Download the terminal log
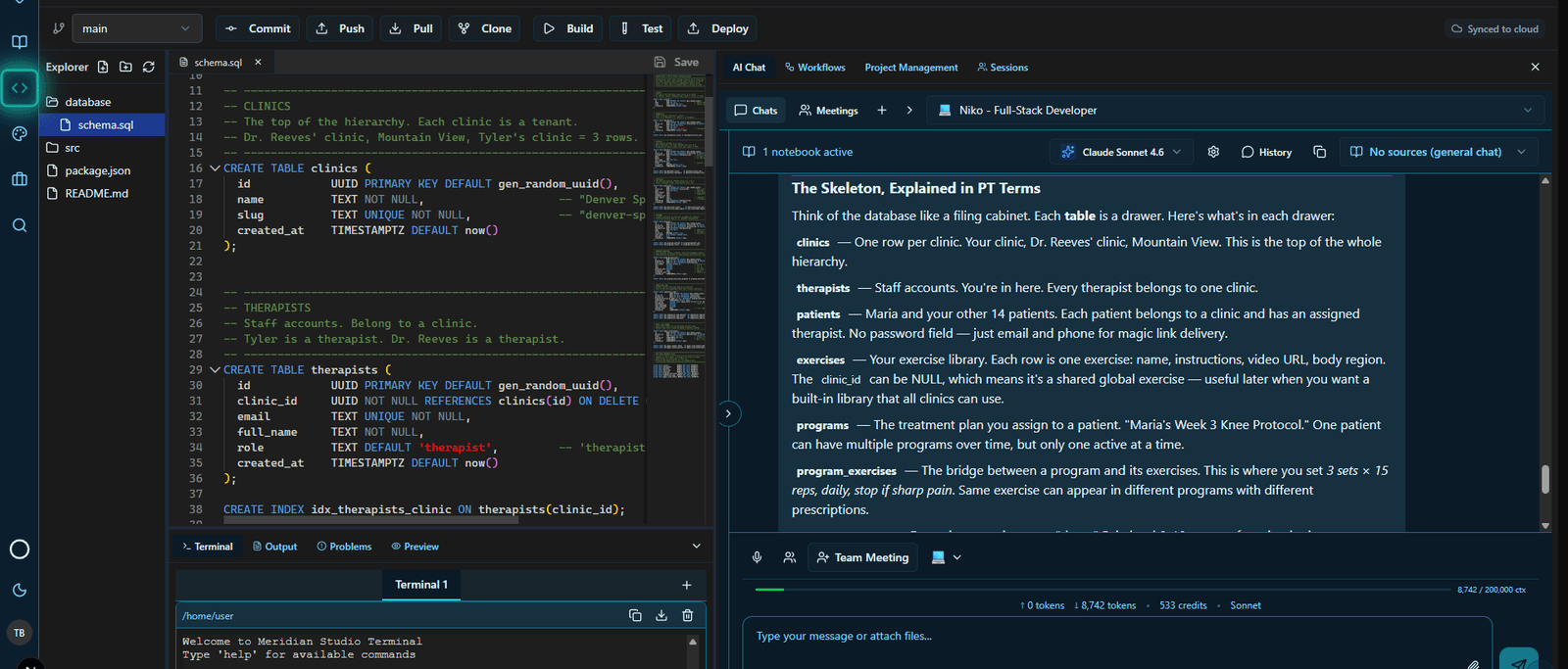Screen dimensions: 1568x669 coord(661,615)
